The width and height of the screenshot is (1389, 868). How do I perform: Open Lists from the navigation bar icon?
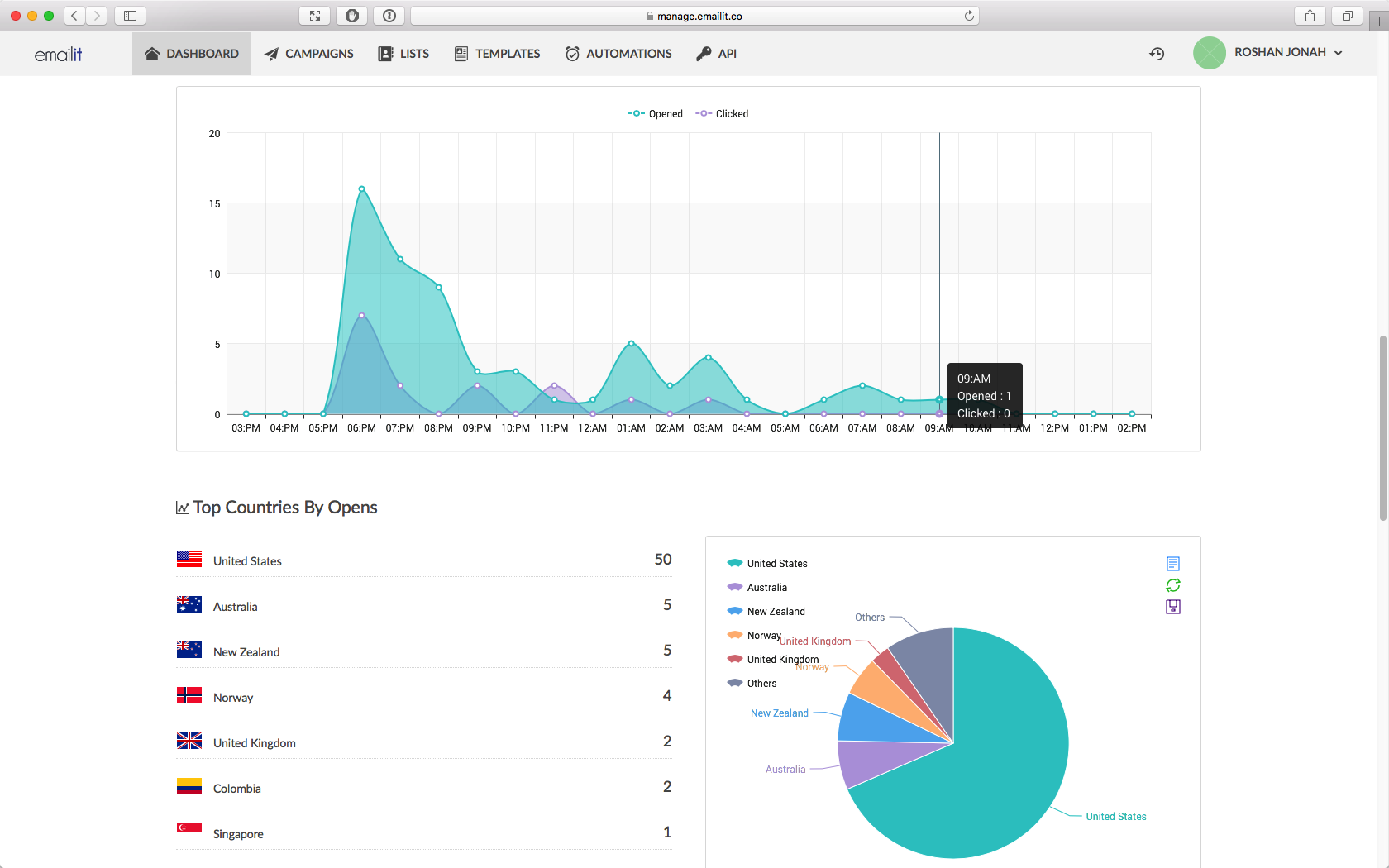[x=385, y=53]
